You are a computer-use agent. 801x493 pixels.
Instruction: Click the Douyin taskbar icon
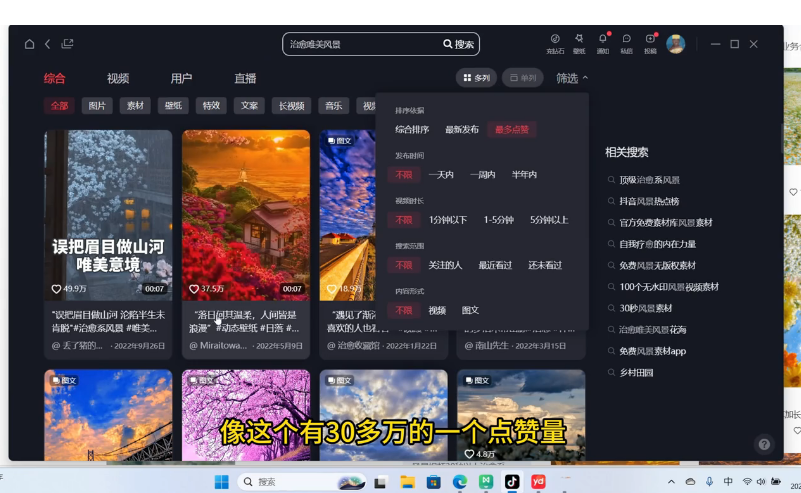[x=512, y=482]
